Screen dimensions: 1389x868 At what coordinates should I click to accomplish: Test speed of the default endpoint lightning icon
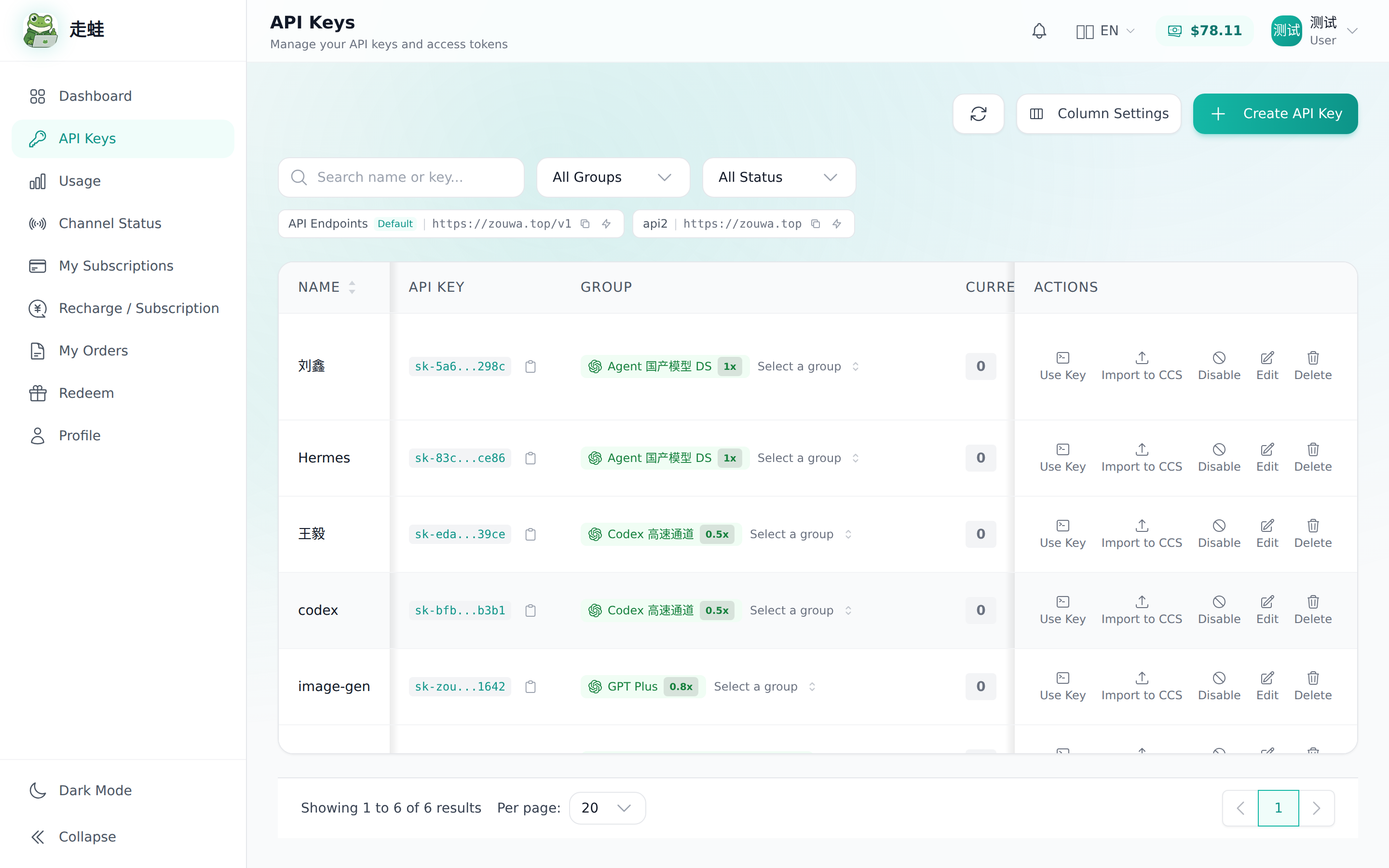pos(606,224)
